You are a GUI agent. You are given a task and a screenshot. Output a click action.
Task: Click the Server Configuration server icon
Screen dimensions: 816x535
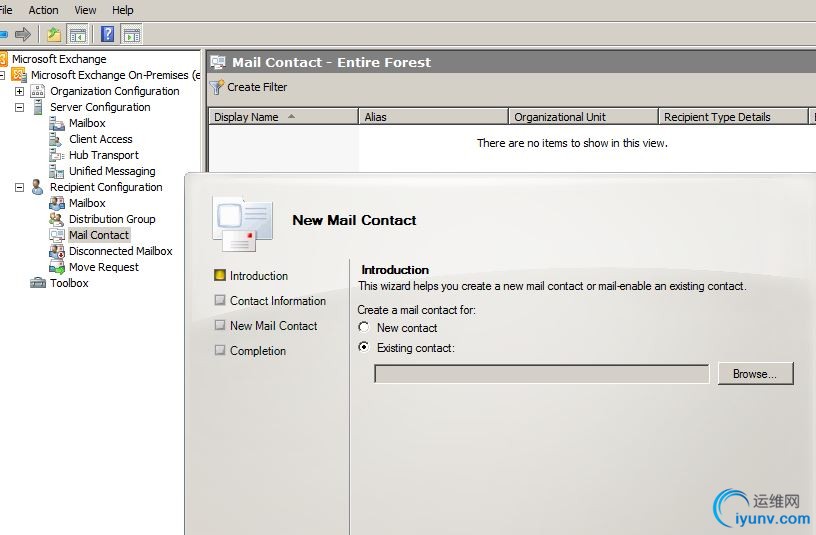pyautogui.click(x=37, y=107)
